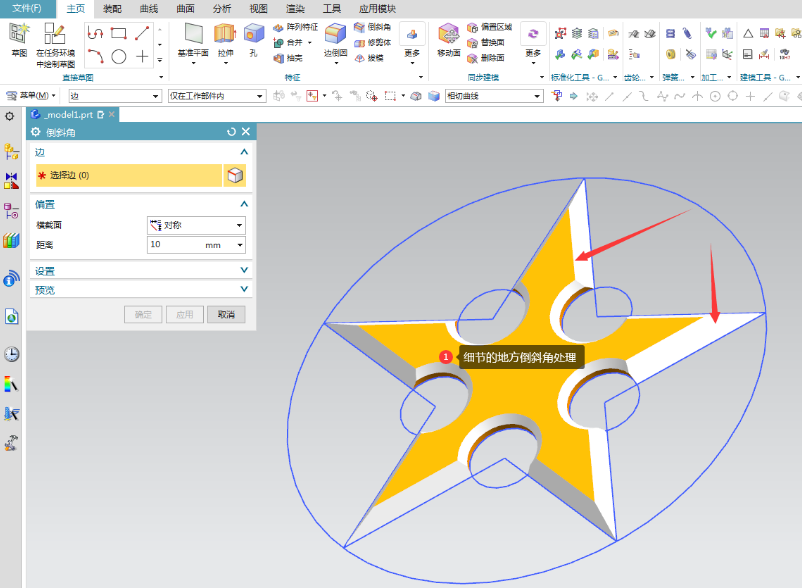Collapse the 边 section
802x588 pixels.
pyautogui.click(x=244, y=152)
